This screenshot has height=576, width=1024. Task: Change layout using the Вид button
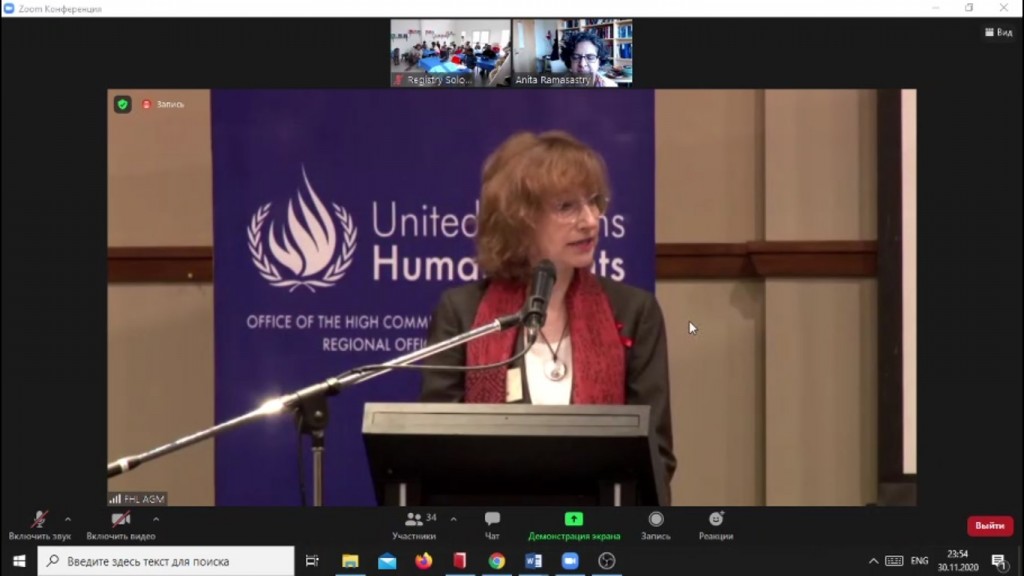(999, 32)
